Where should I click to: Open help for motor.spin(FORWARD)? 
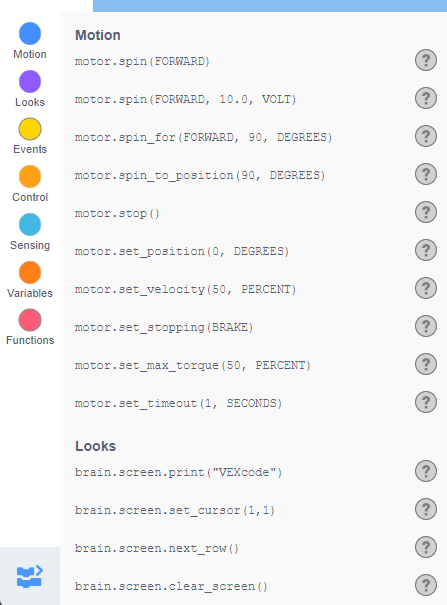coord(426,60)
